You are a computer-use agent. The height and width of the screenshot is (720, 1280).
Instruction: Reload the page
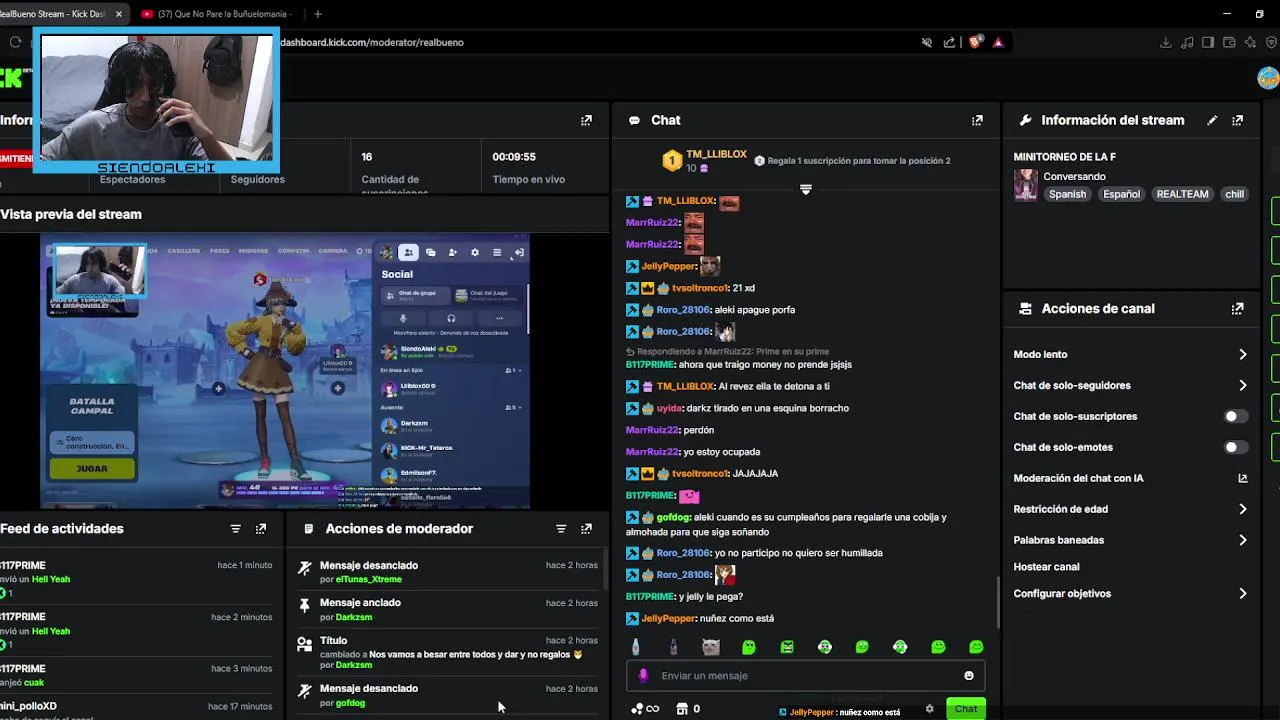(15, 42)
